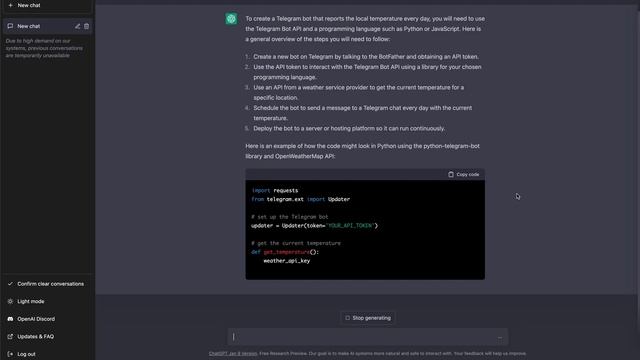This screenshot has width=640, height=360.
Task: Log out of the account
Action: (x=47, y=354)
